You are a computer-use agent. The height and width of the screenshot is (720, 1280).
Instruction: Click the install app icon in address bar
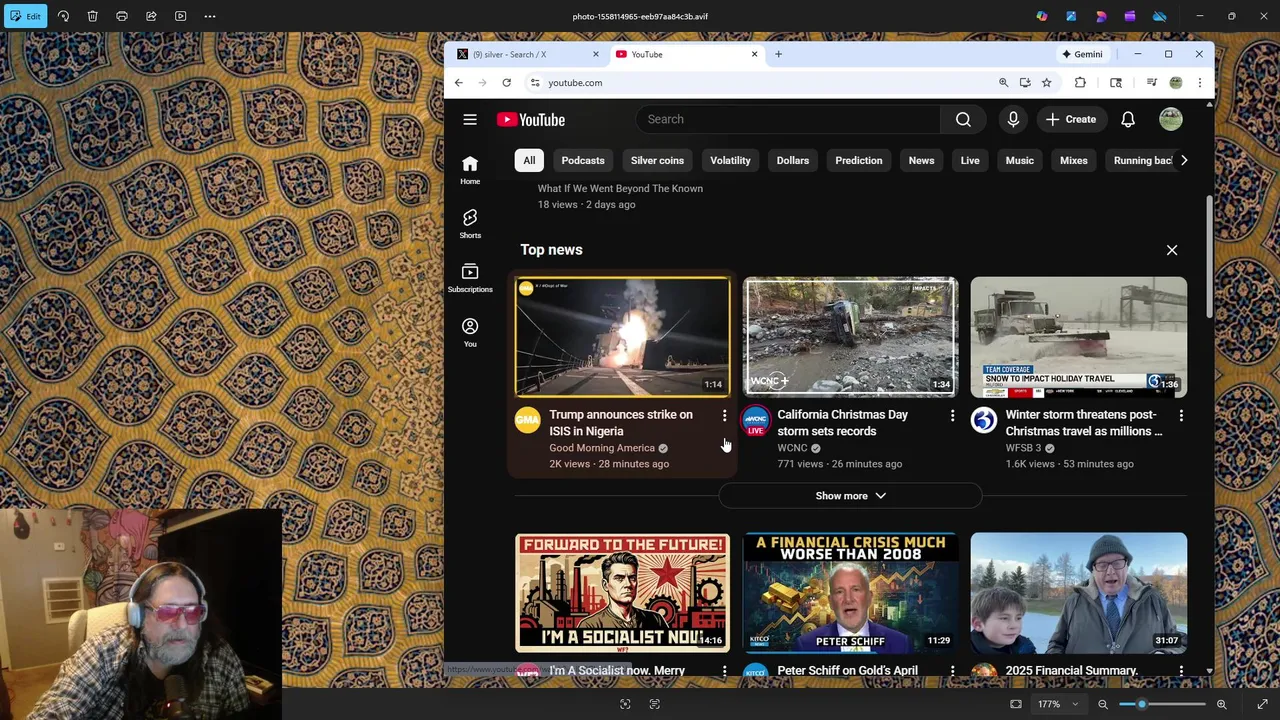click(1025, 83)
